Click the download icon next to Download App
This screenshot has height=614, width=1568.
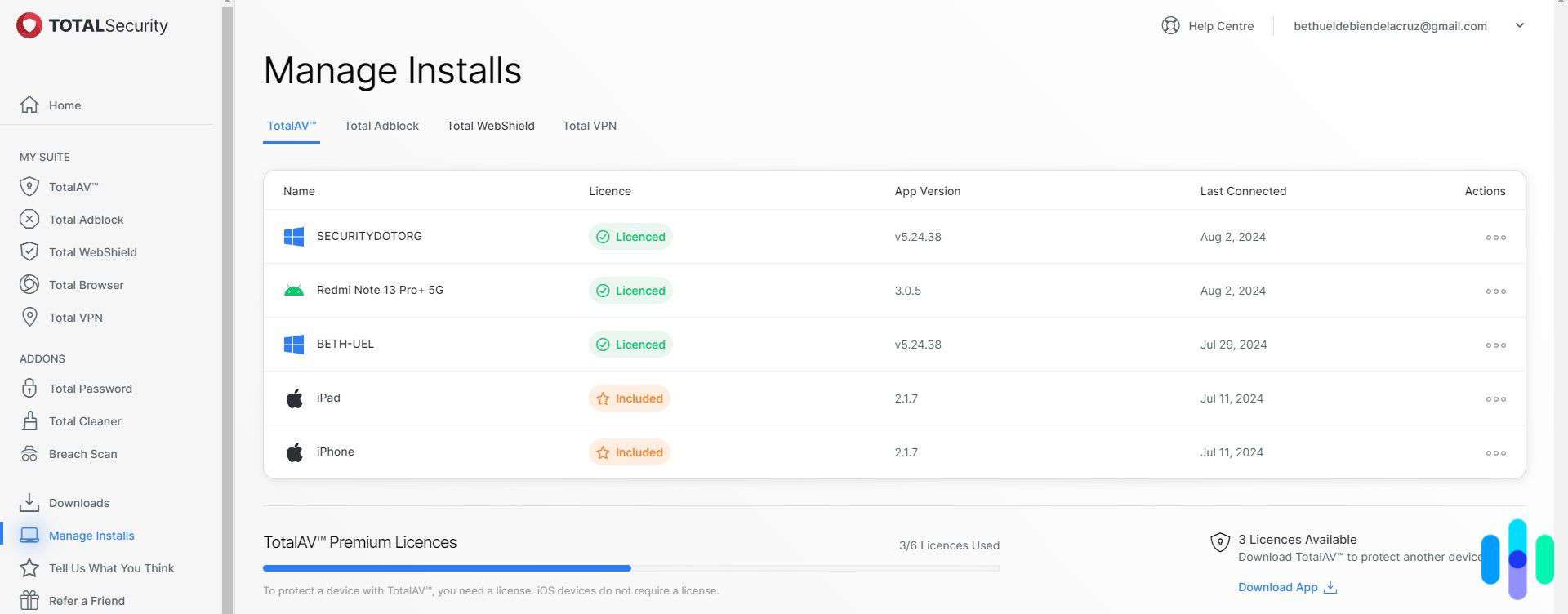click(1330, 587)
